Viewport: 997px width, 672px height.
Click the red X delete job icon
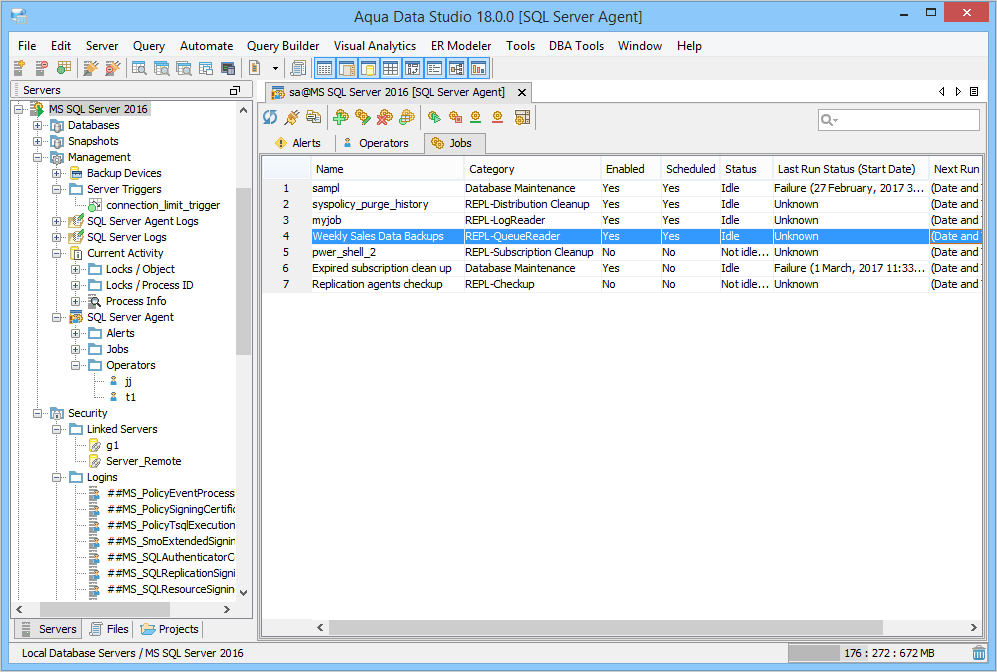pyautogui.click(x=385, y=117)
